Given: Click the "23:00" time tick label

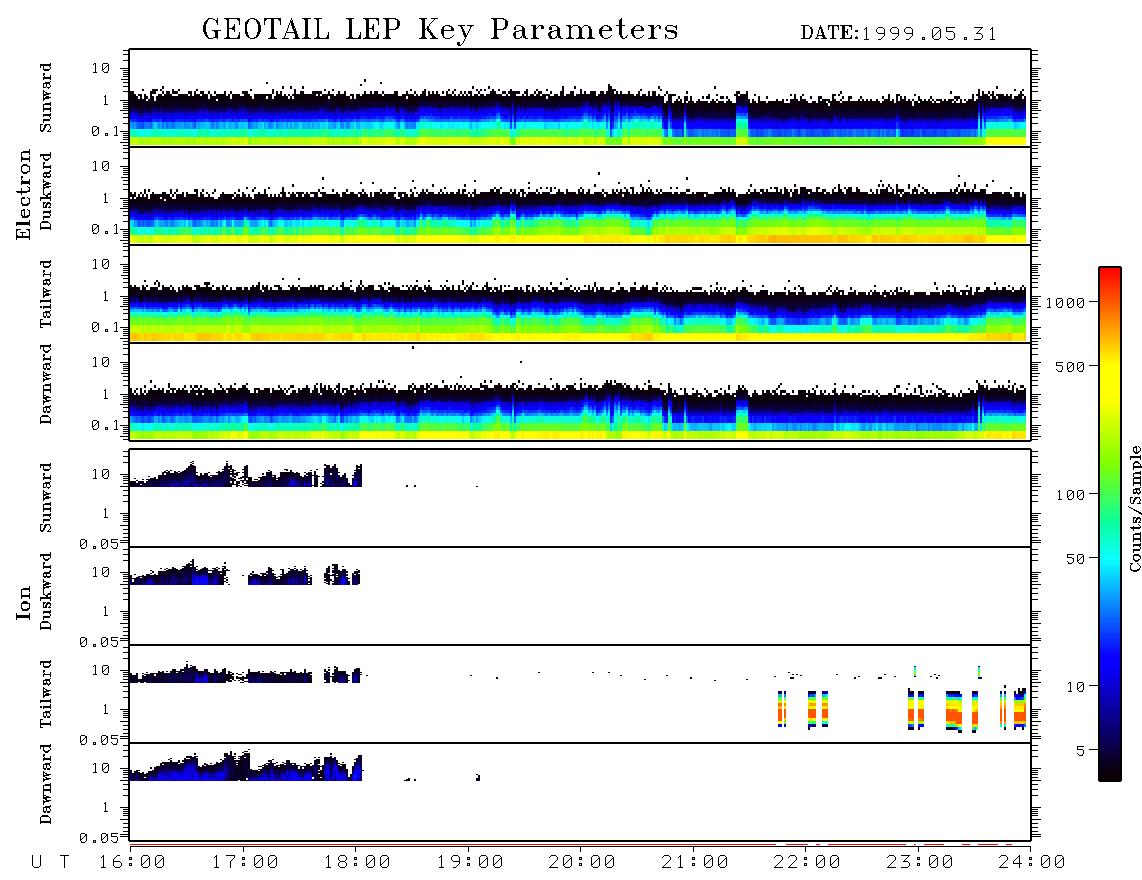Looking at the screenshot, I should point(919,863).
